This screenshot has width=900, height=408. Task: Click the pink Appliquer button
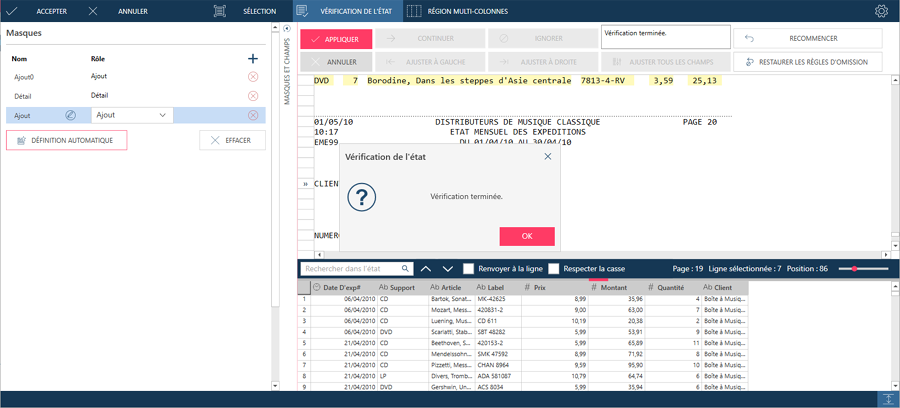[336, 39]
